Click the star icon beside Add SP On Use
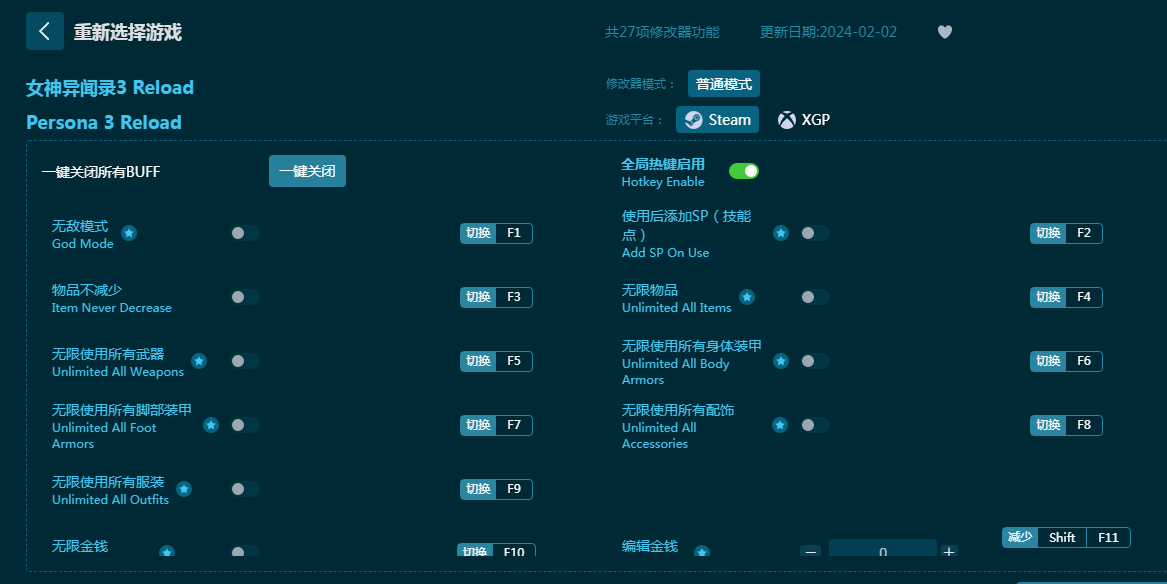This screenshot has height=584, width=1167. (781, 233)
